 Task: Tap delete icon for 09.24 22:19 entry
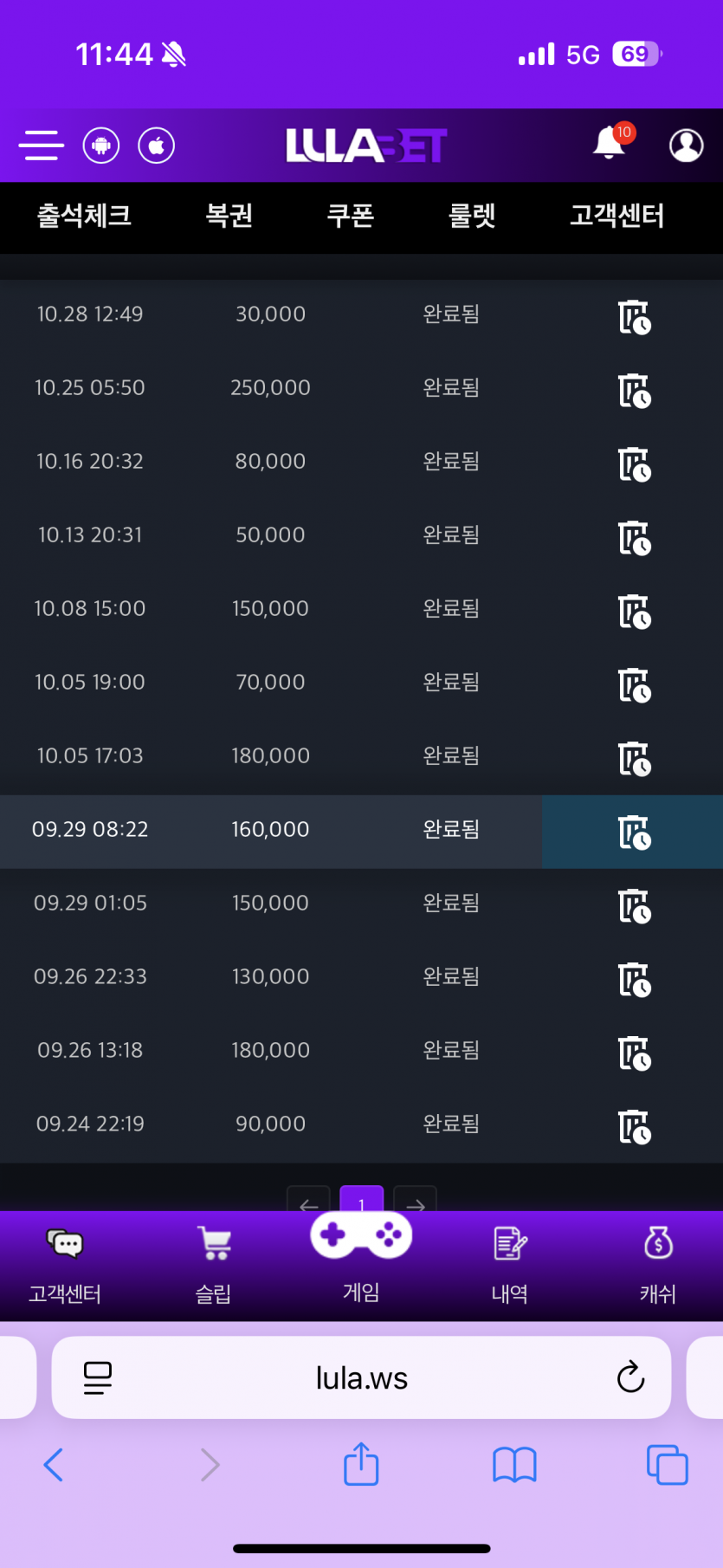point(634,1126)
